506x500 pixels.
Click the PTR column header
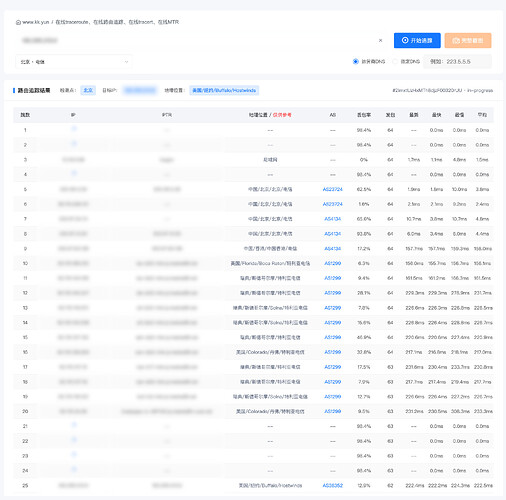click(x=167, y=115)
